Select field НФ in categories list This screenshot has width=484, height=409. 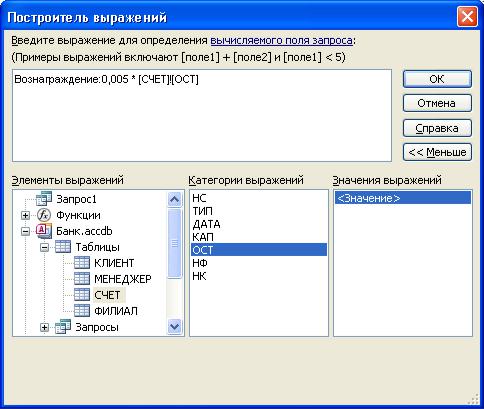tap(259, 263)
